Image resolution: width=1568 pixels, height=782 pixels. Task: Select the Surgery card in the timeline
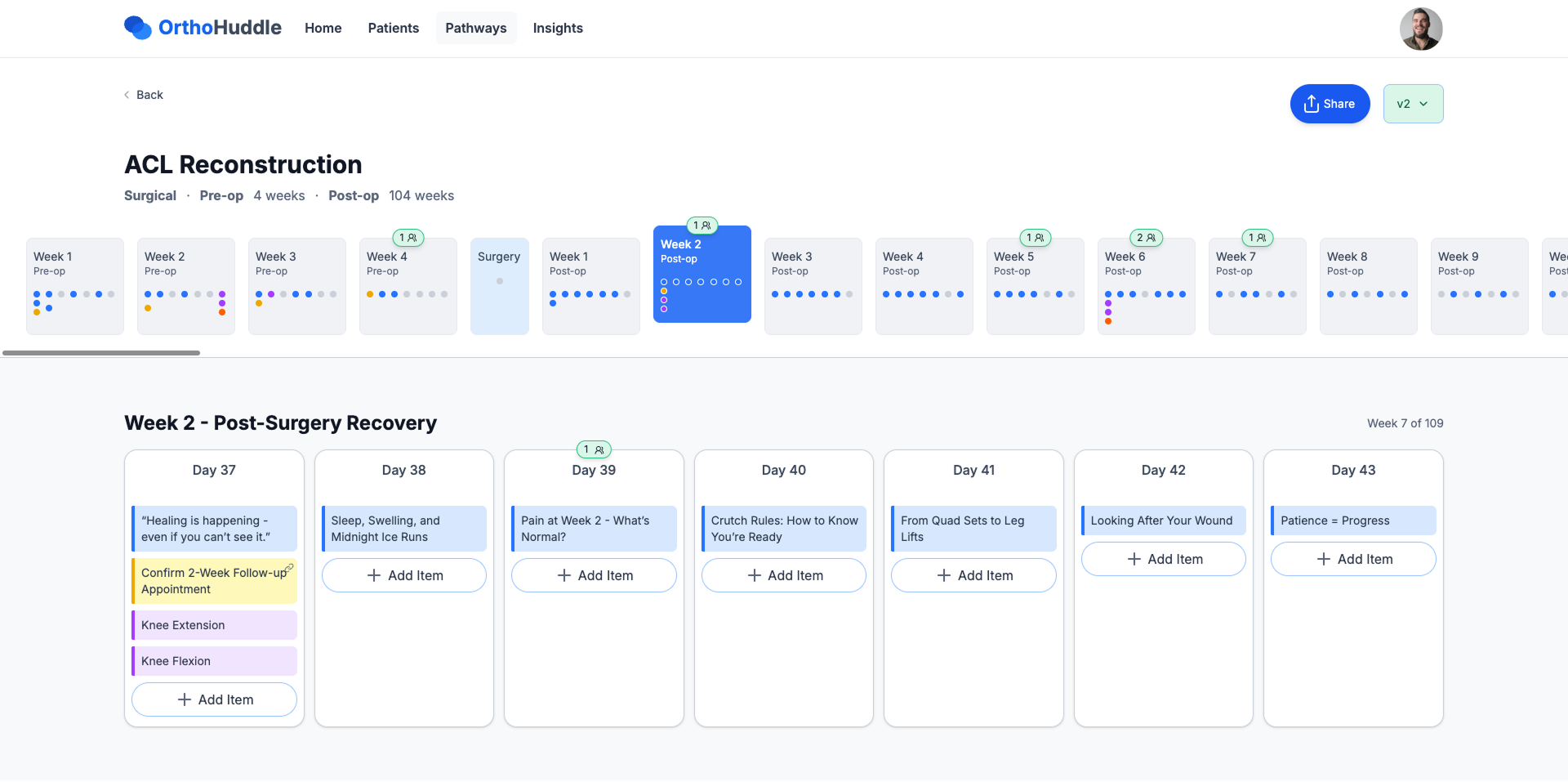[x=499, y=286]
